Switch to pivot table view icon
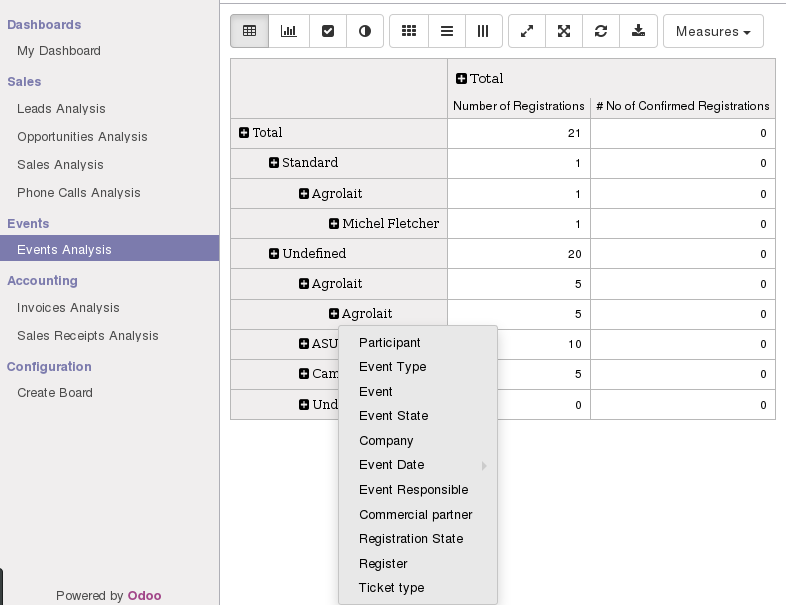 [249, 31]
